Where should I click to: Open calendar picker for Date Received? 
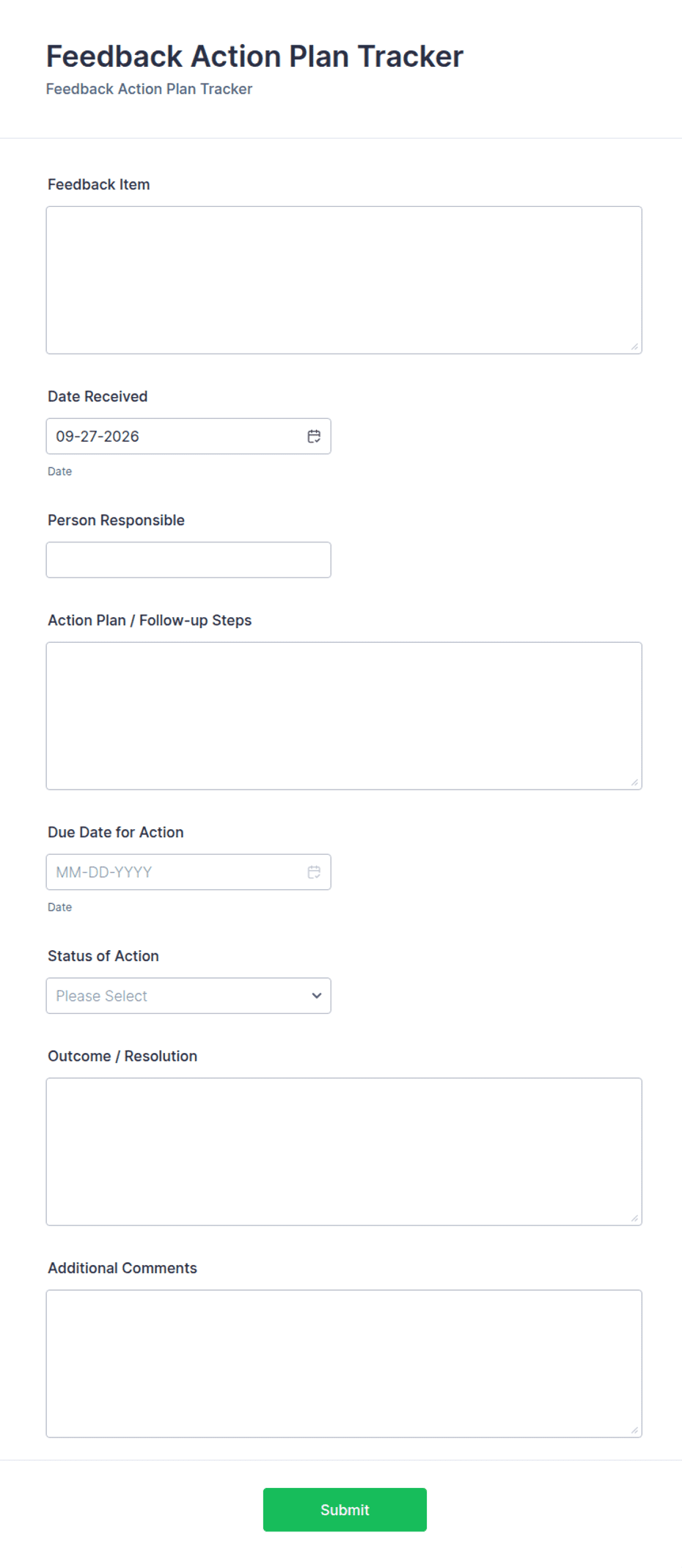point(314,437)
